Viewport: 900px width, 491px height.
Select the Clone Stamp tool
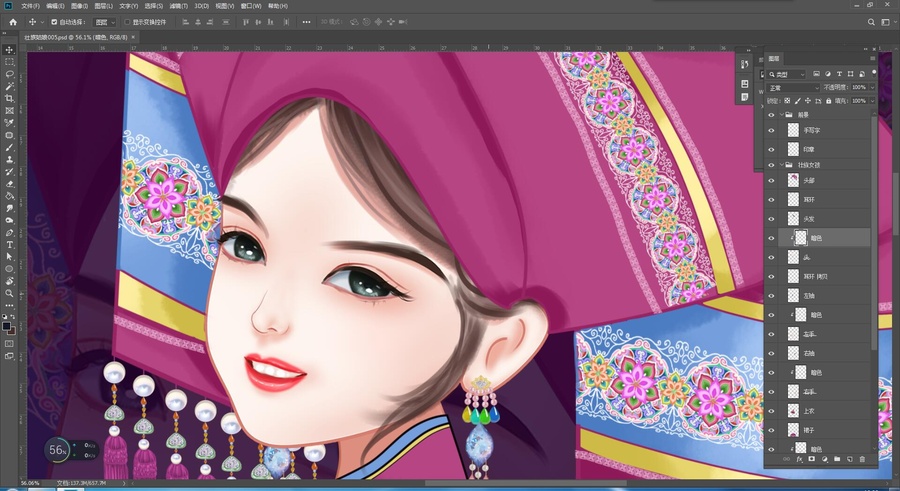9,160
